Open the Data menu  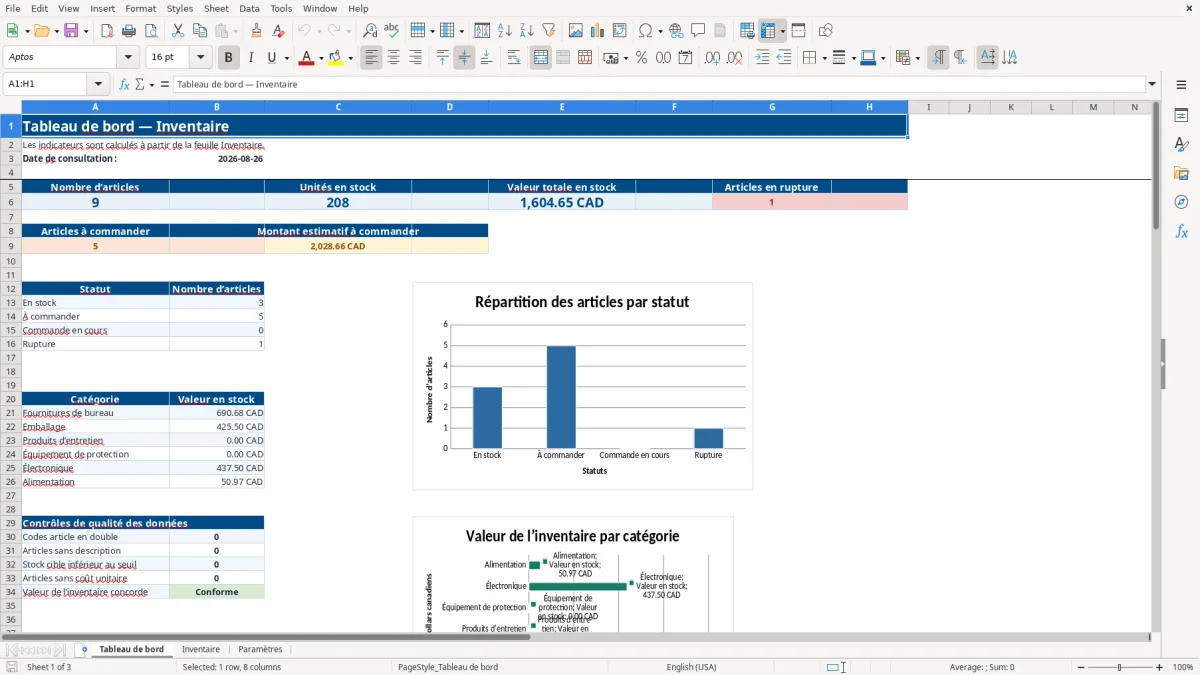pyautogui.click(x=249, y=8)
